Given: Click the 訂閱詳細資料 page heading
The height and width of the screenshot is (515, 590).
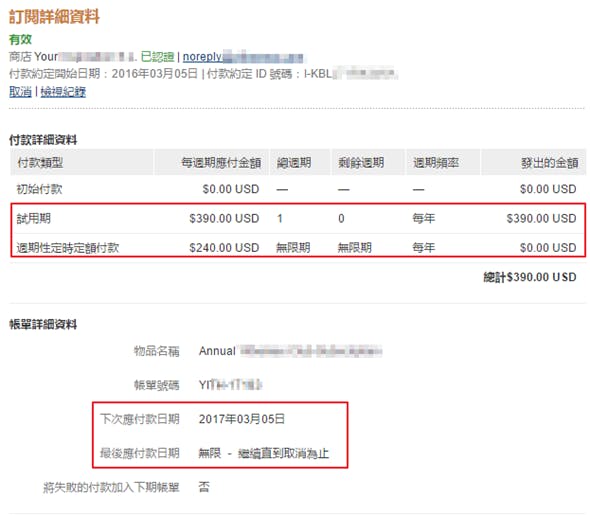Looking at the screenshot, I should point(54,17).
